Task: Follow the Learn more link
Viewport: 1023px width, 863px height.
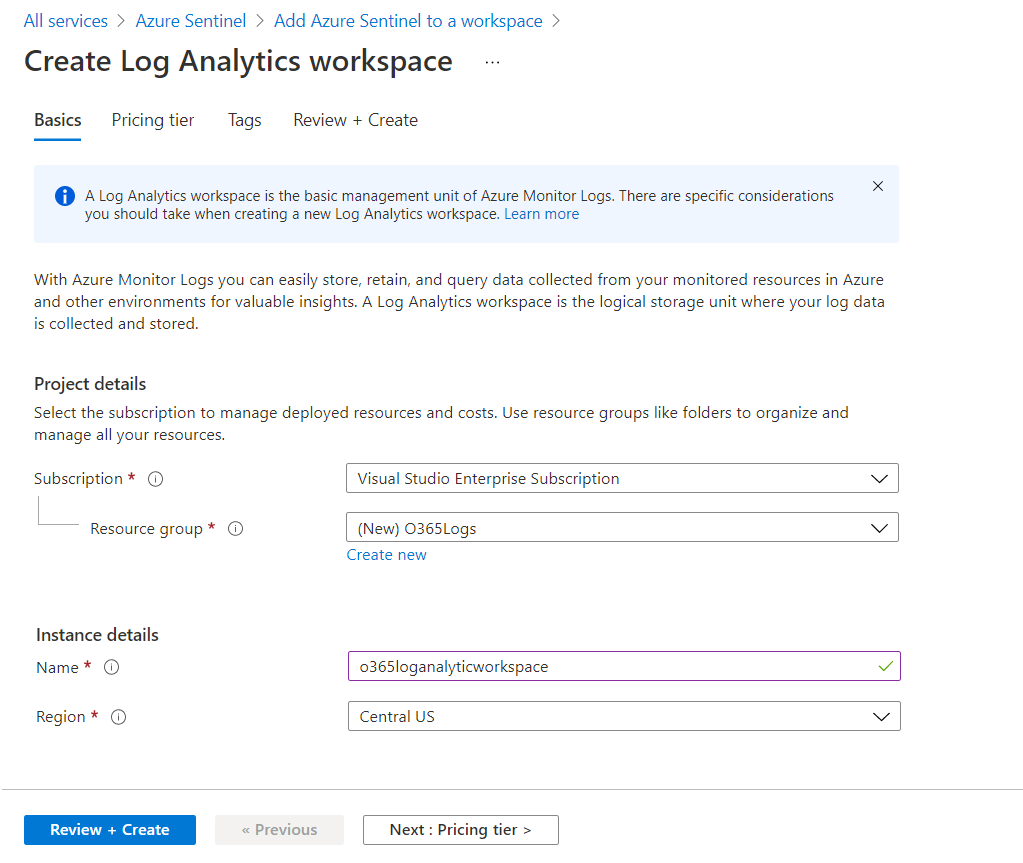Action: point(541,214)
